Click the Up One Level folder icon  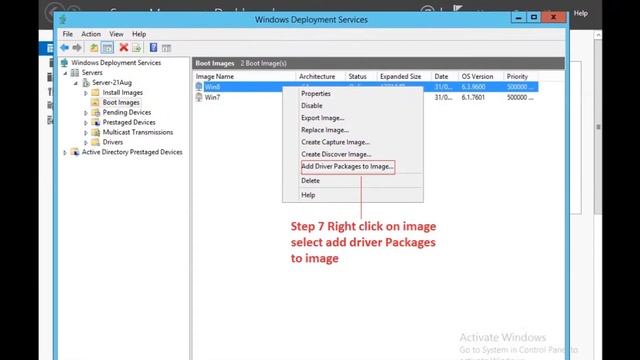94,48
